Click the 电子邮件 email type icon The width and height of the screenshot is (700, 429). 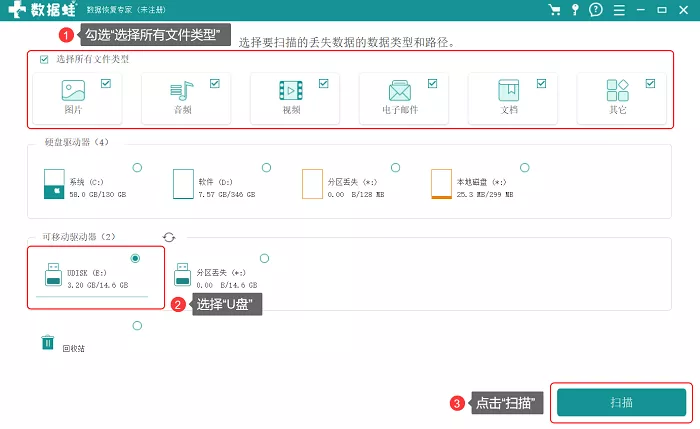pos(400,91)
